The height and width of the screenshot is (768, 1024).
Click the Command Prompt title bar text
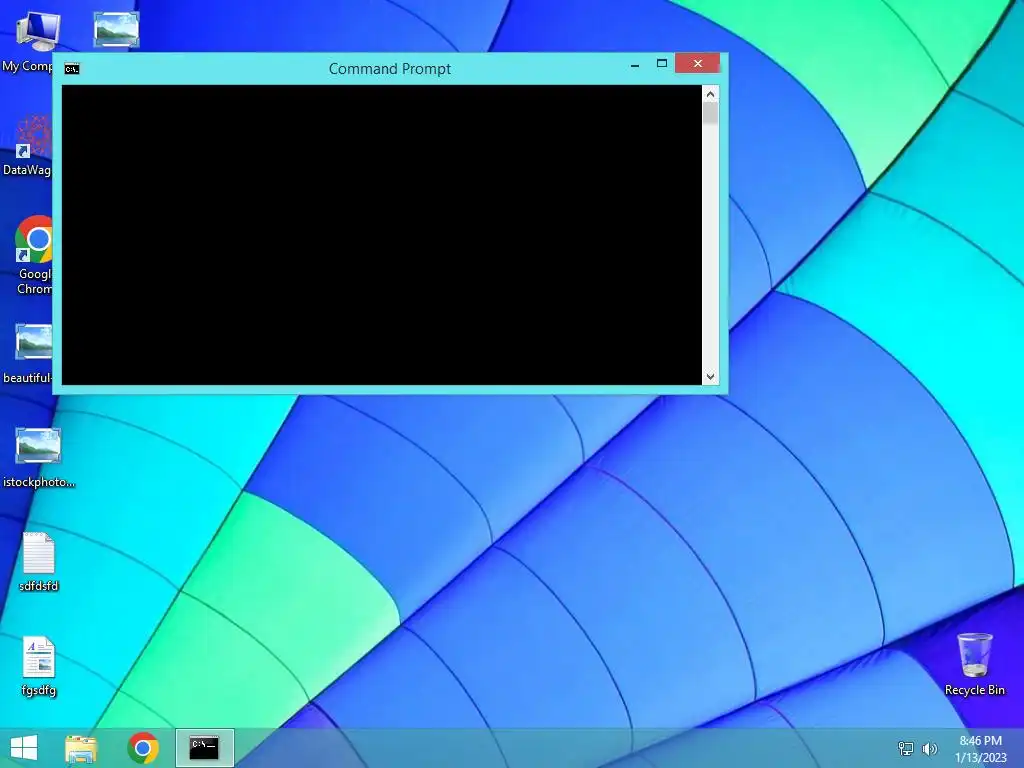pyautogui.click(x=390, y=69)
